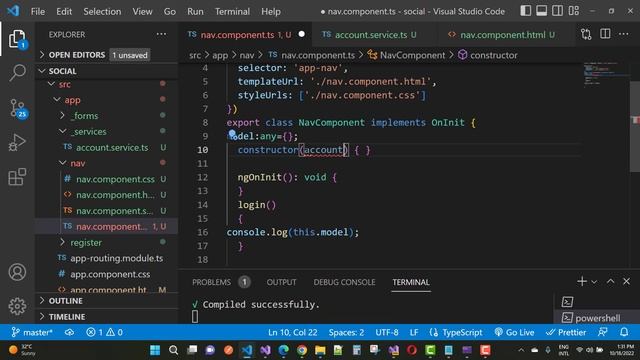This screenshot has width=640, height=360.
Task: Open Source Control view with 25 changes
Action: (x=17, y=108)
